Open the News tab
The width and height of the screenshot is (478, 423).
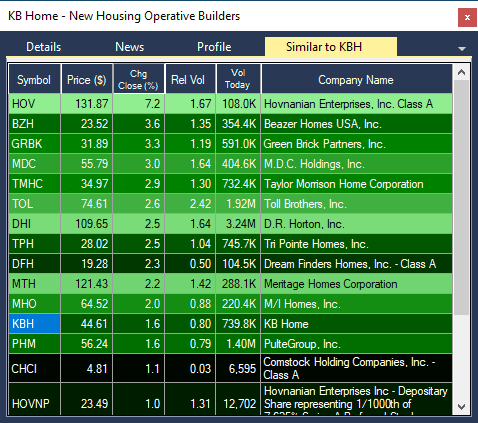pos(130,47)
